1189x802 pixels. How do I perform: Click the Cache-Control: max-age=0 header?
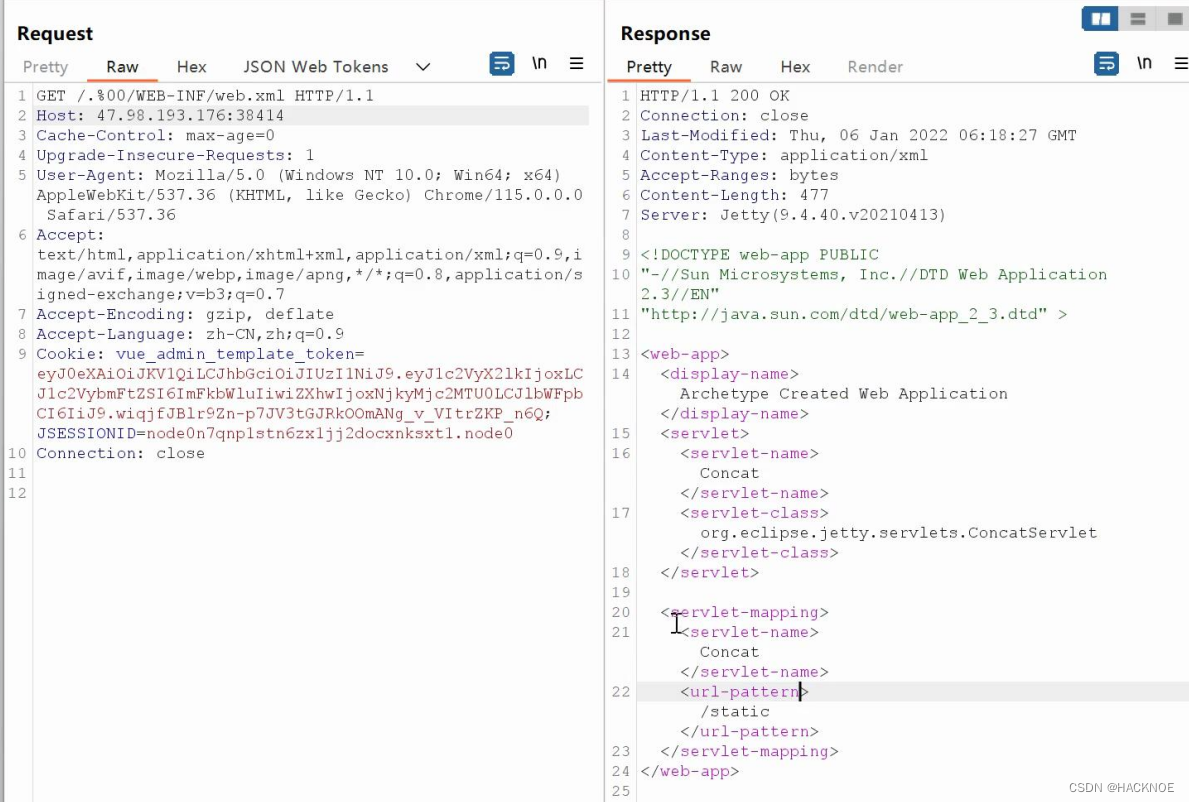pyautogui.click(x=155, y=135)
